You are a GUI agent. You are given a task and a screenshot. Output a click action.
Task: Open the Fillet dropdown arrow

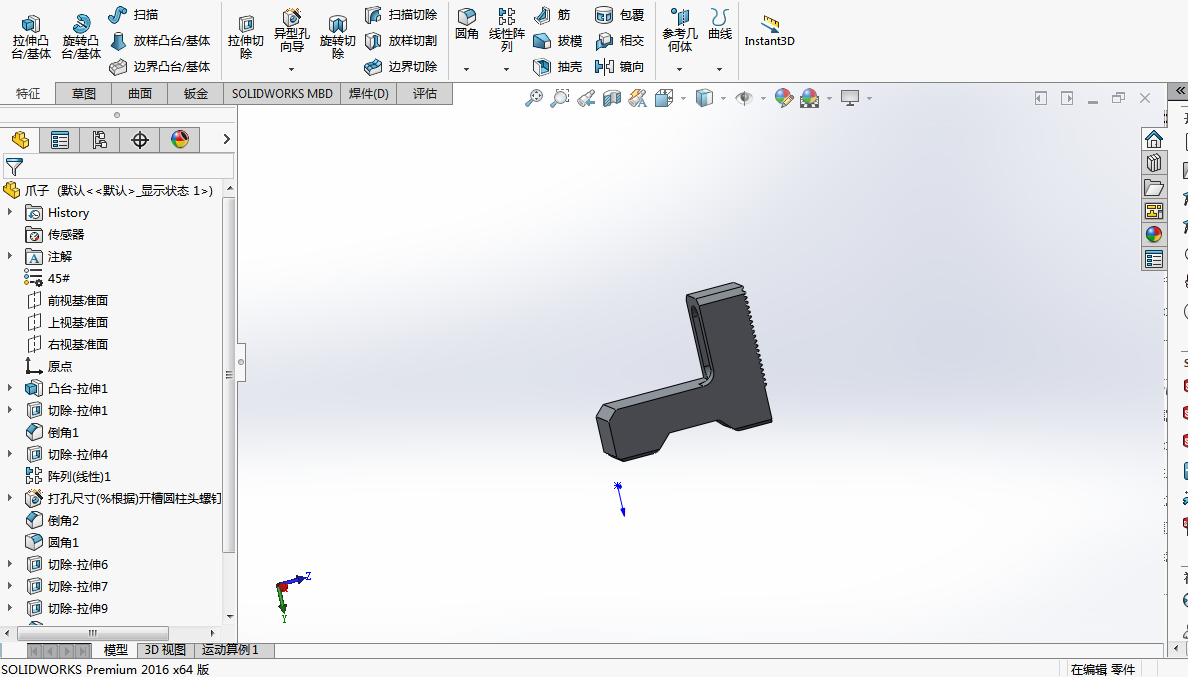[467, 69]
